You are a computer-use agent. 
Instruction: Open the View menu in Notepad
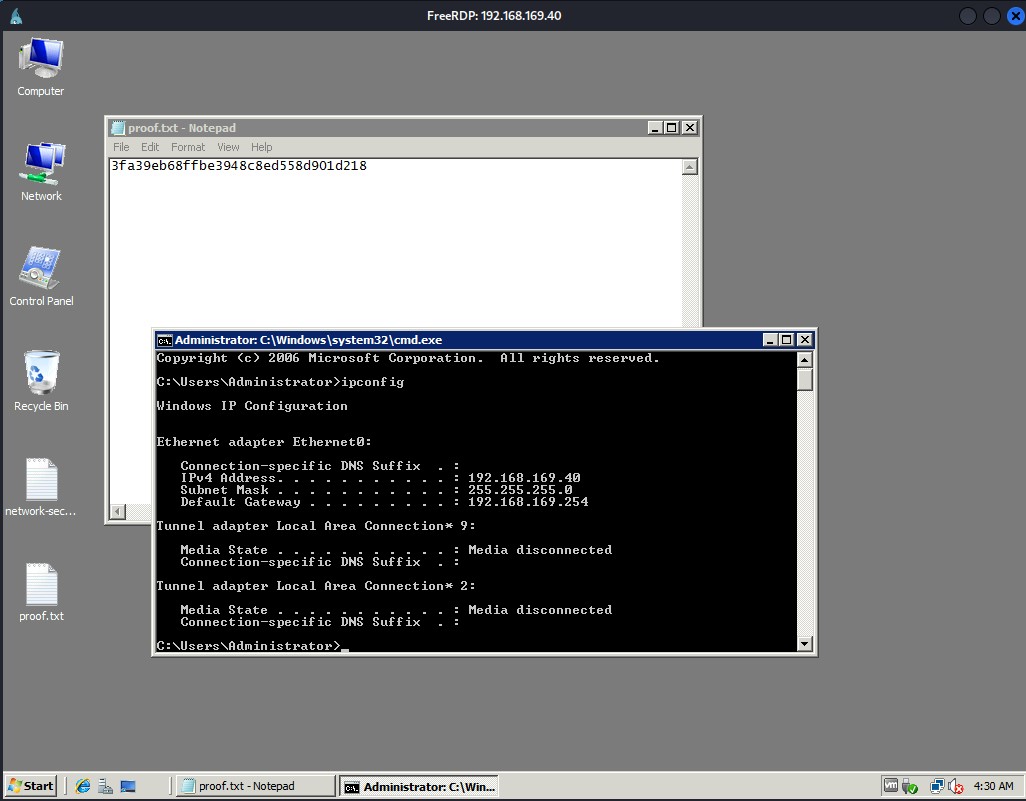[x=228, y=147]
